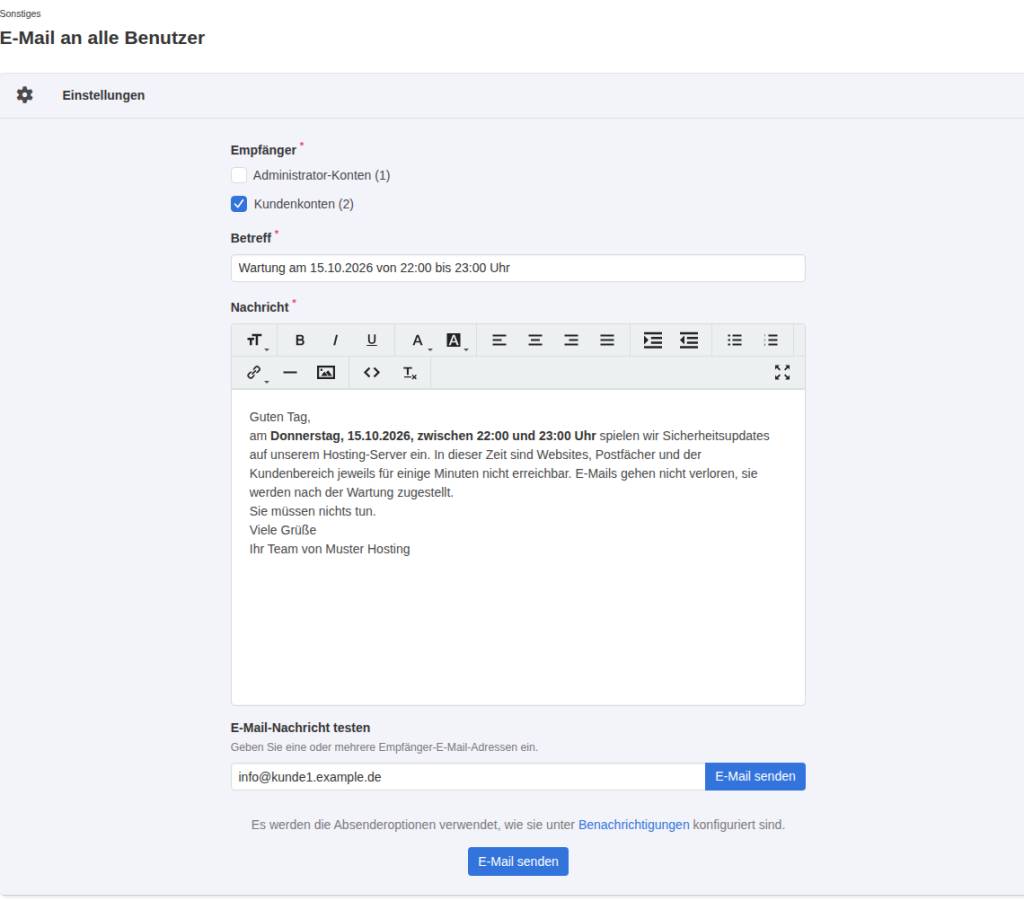This screenshot has width=1024, height=901.
Task: Align text to the right
Action: 571,340
